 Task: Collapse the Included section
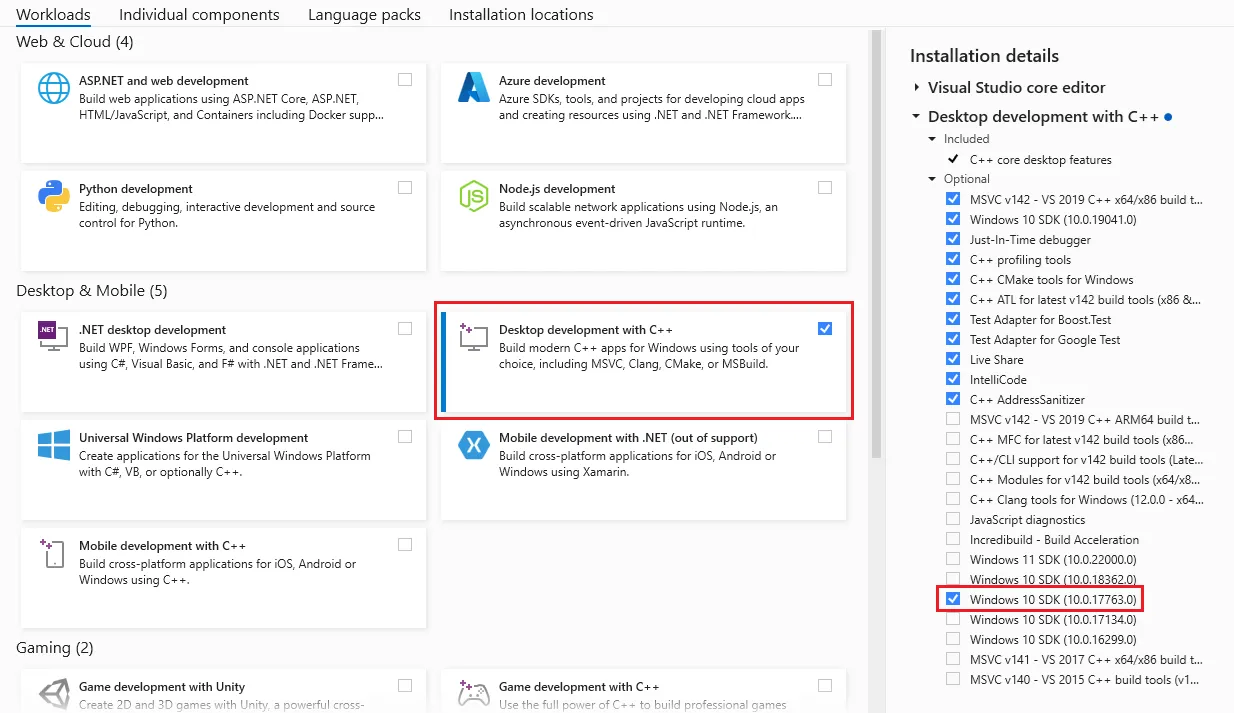[x=932, y=138]
